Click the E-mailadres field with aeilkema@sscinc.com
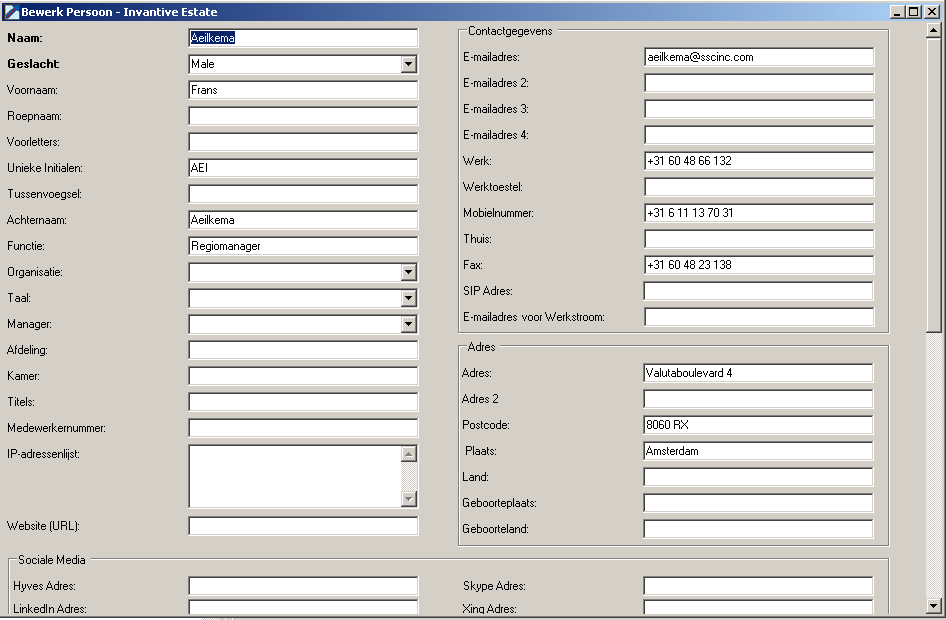946x620 pixels. tap(759, 57)
